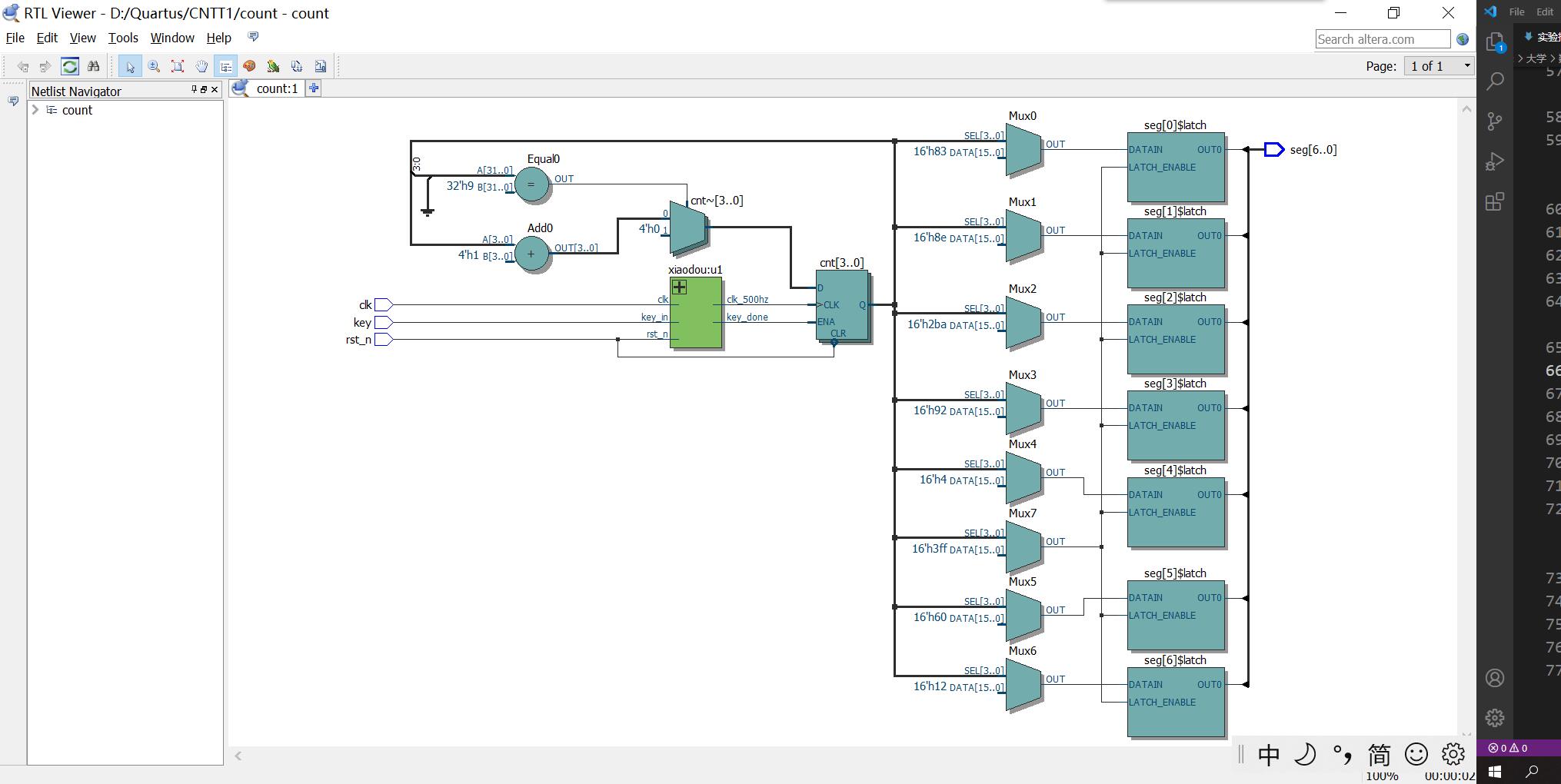Select the Zoom tool magnifier icon

[x=154, y=66]
